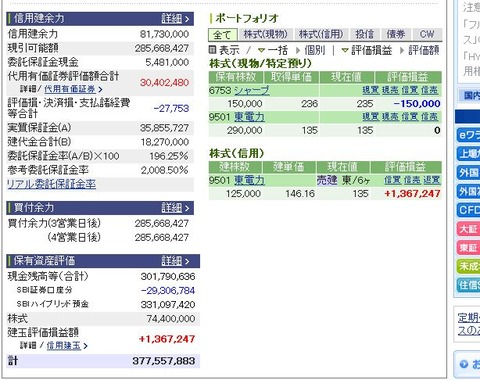Click 現買 for 現物 東電力
The image size is (480, 380).
click(371, 117)
